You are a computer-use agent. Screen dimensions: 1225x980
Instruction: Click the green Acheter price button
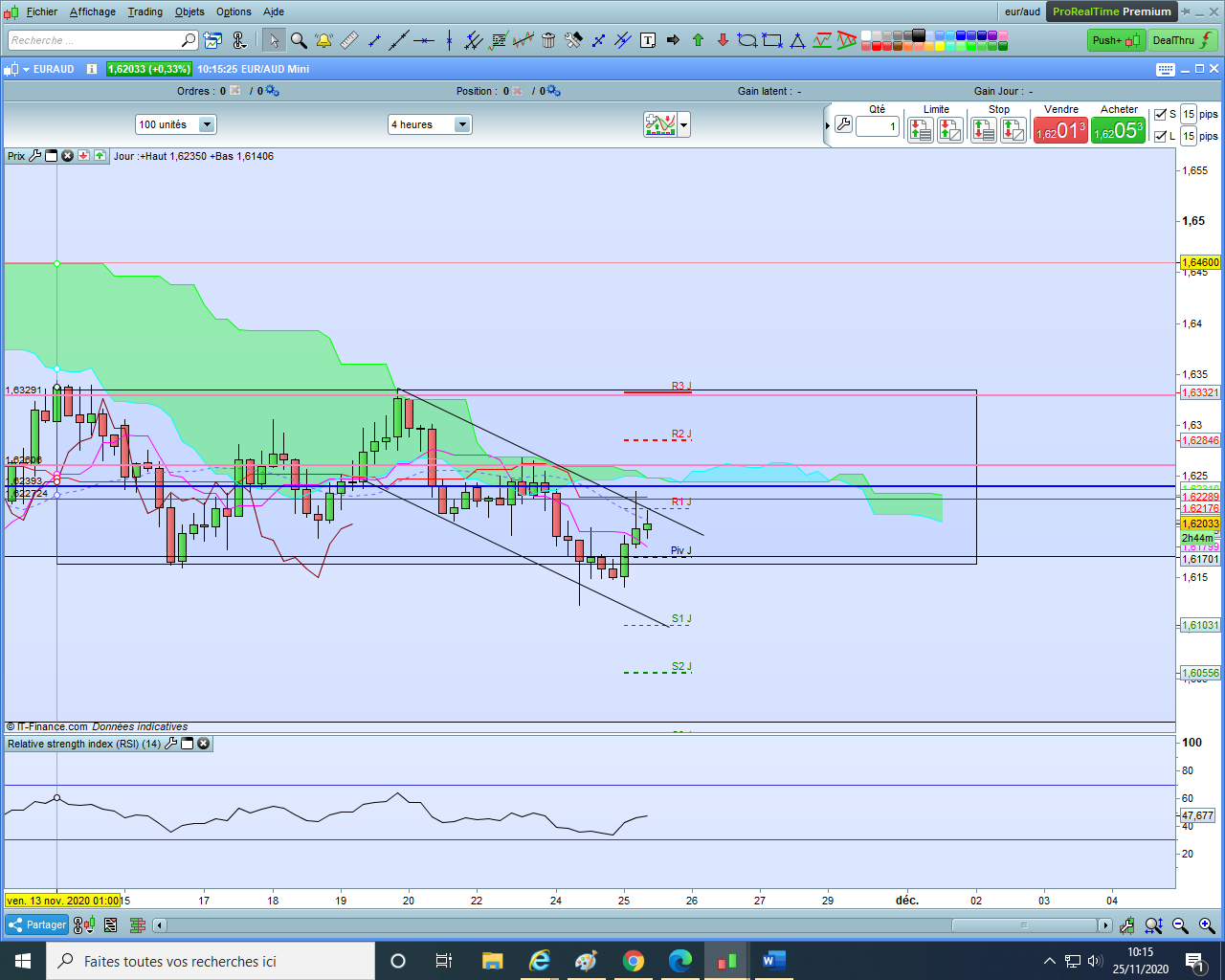tap(1118, 130)
